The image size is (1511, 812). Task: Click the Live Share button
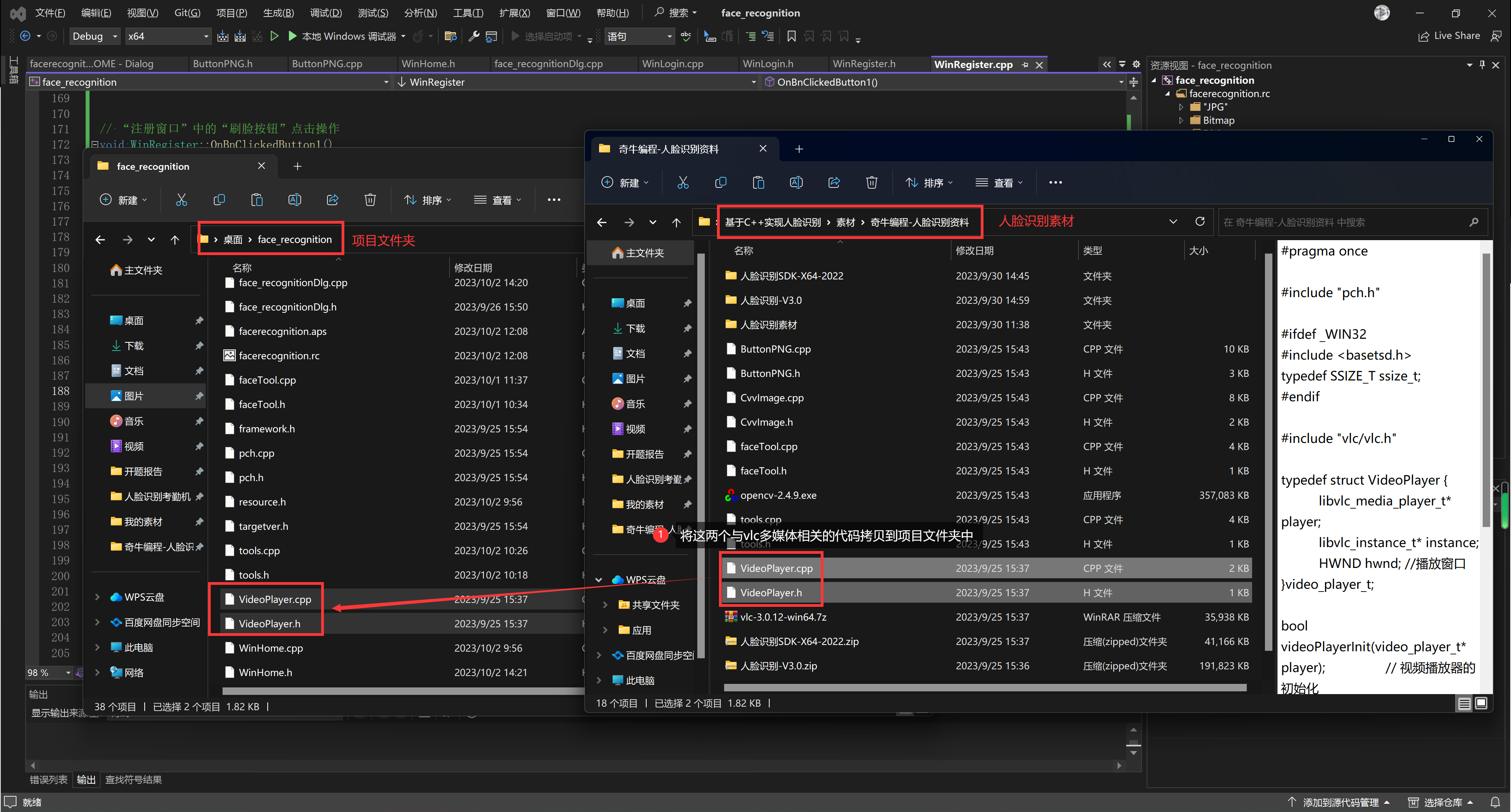tap(1449, 36)
